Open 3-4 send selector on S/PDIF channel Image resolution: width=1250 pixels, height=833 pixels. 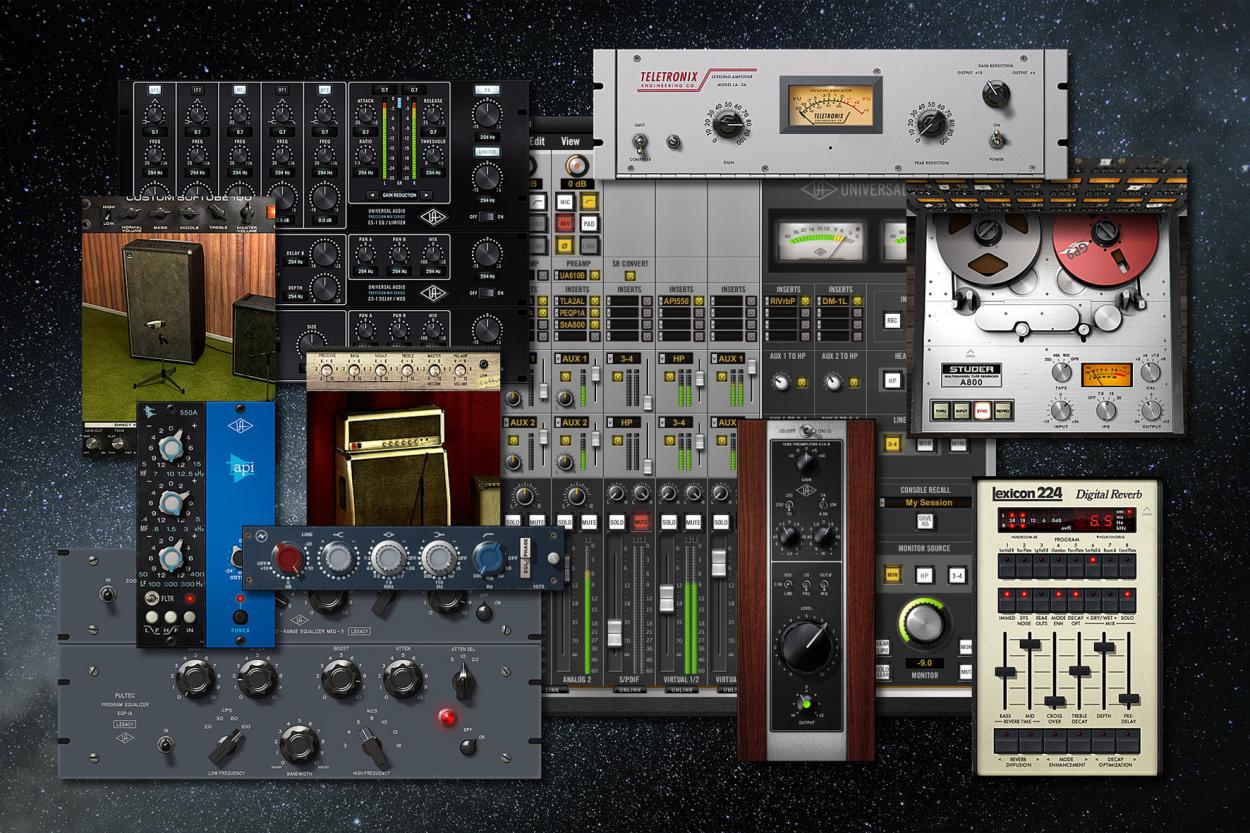pyautogui.click(x=626, y=358)
